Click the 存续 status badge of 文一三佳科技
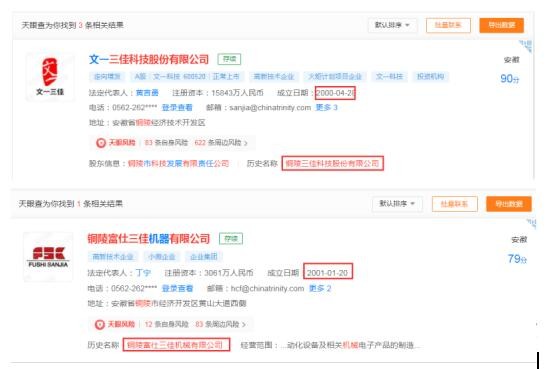This screenshot has height=369, width=546. (229, 59)
